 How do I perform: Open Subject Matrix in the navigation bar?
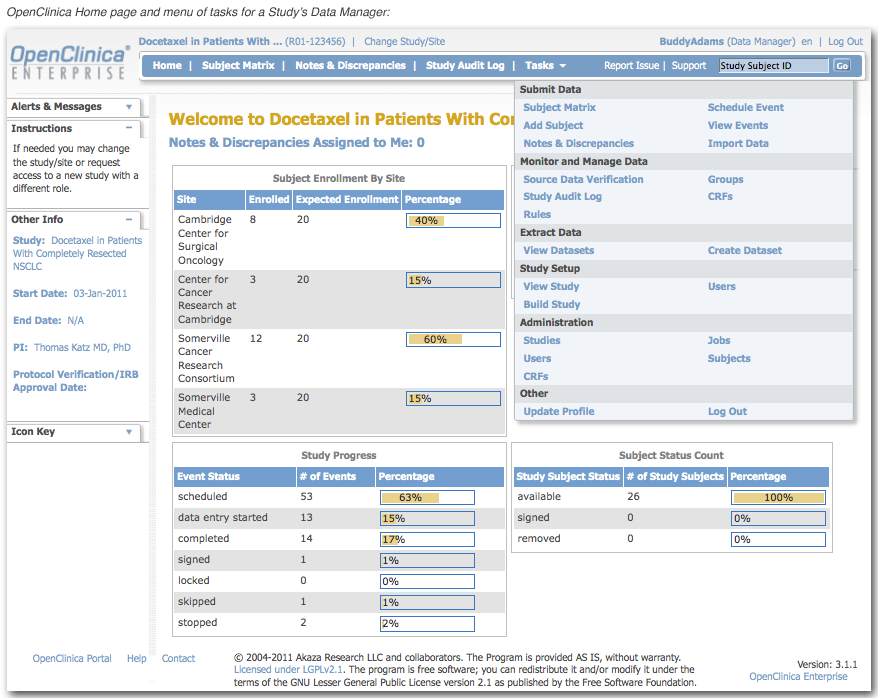click(x=238, y=66)
